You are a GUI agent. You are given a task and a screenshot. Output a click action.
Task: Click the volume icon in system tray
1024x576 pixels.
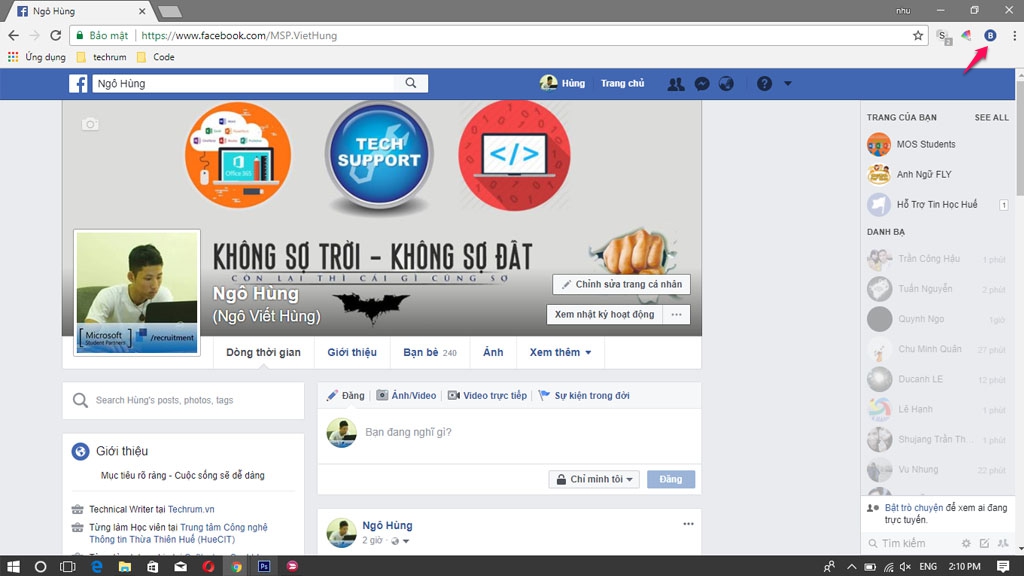point(905,567)
